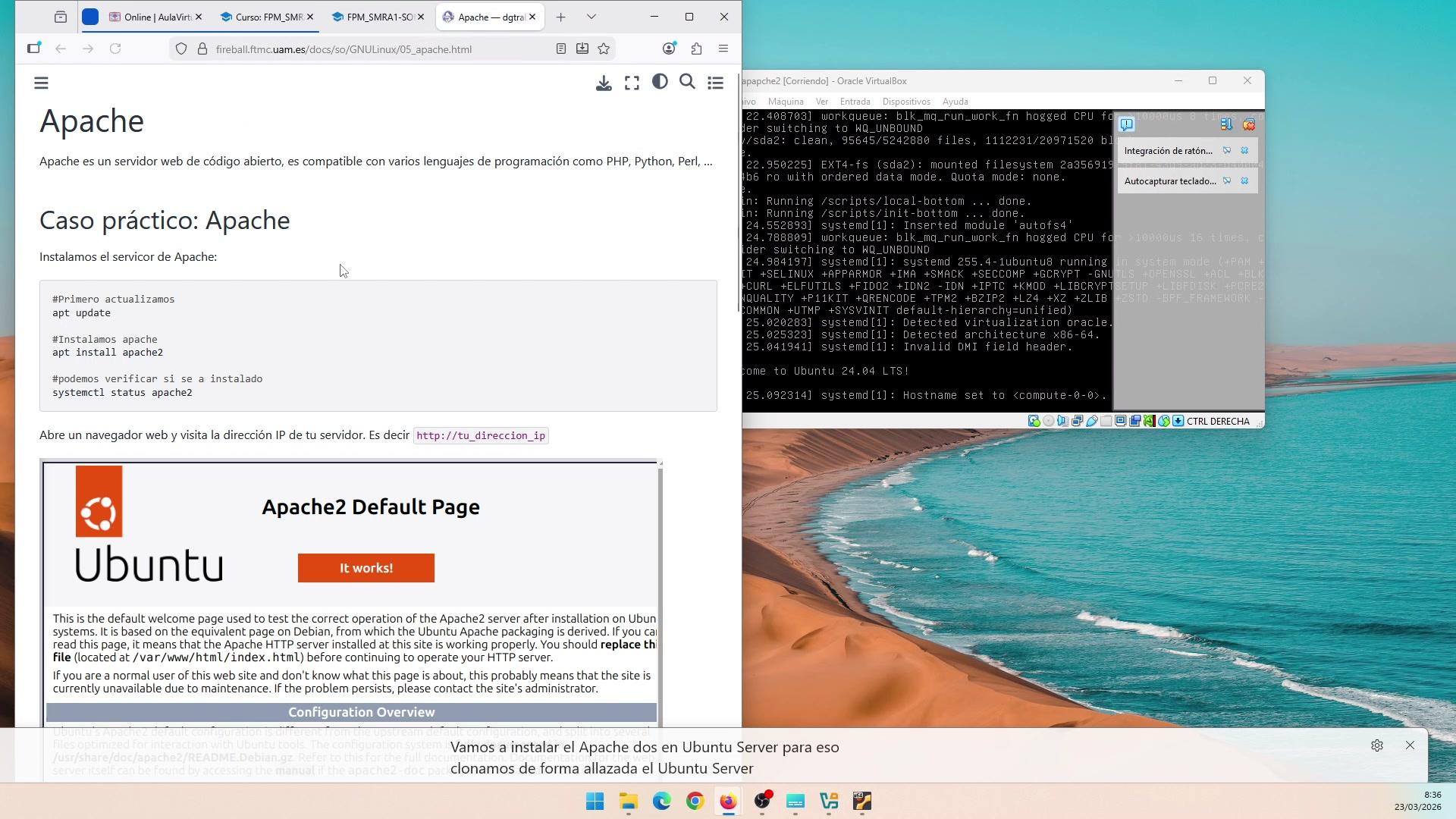This screenshot has width=1456, height=819.
Task: Open the Dispositivos menu in VirtualBox
Action: tap(905, 102)
